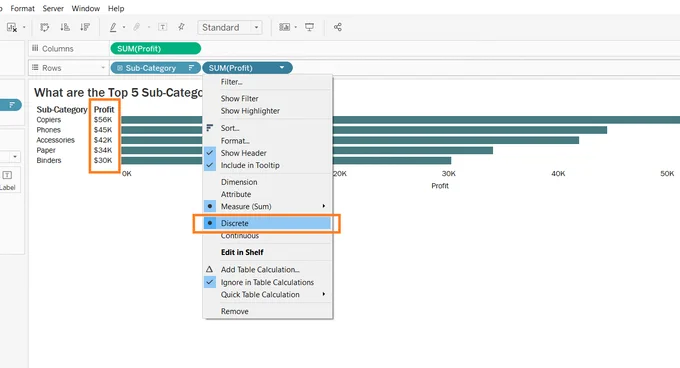Click the worksheet title text
The image size is (680, 368).
pyautogui.click(x=118, y=92)
